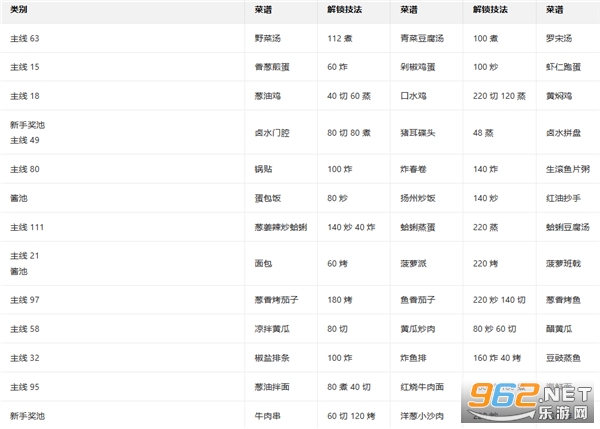
Task: Click the 炸春卷 recipe cell
Action: tap(412, 169)
